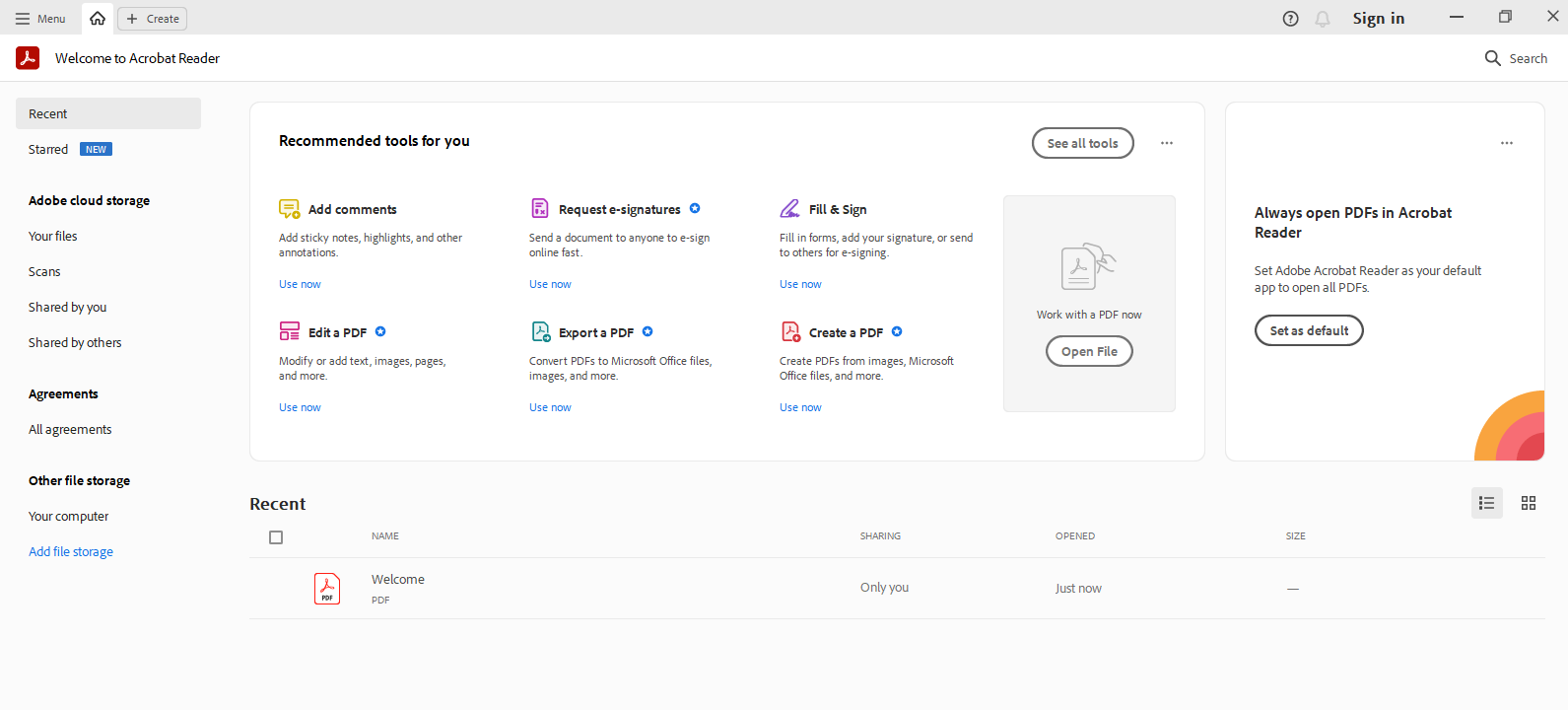1568x710 pixels.
Task: Click the Add file storage link
Action: [71, 552]
